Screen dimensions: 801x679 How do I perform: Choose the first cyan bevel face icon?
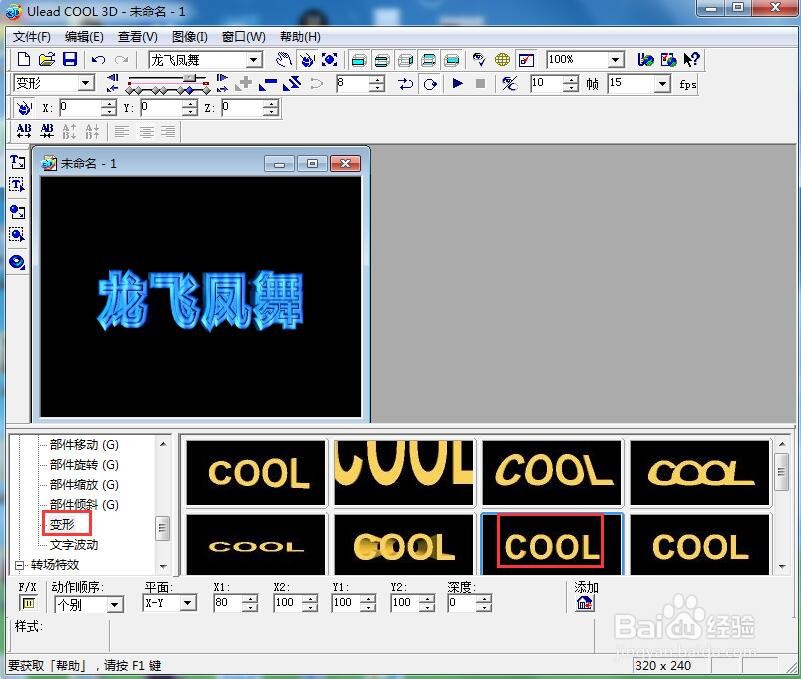click(359, 60)
